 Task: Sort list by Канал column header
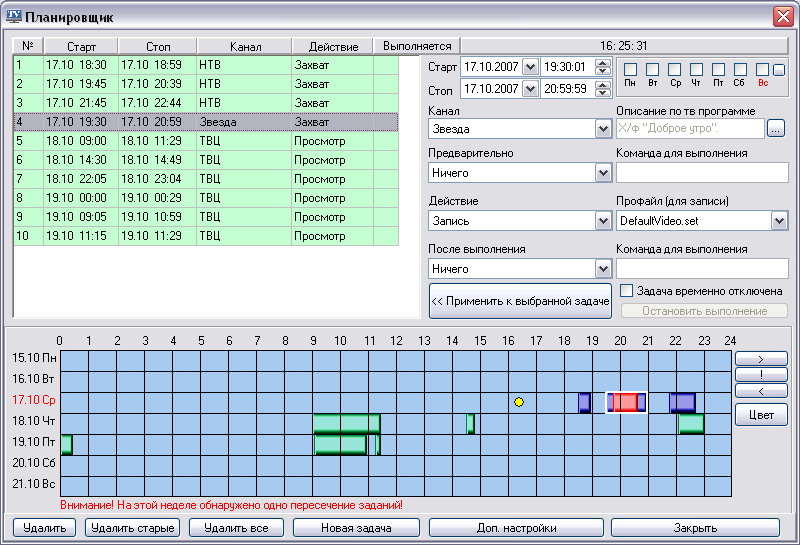click(x=244, y=46)
